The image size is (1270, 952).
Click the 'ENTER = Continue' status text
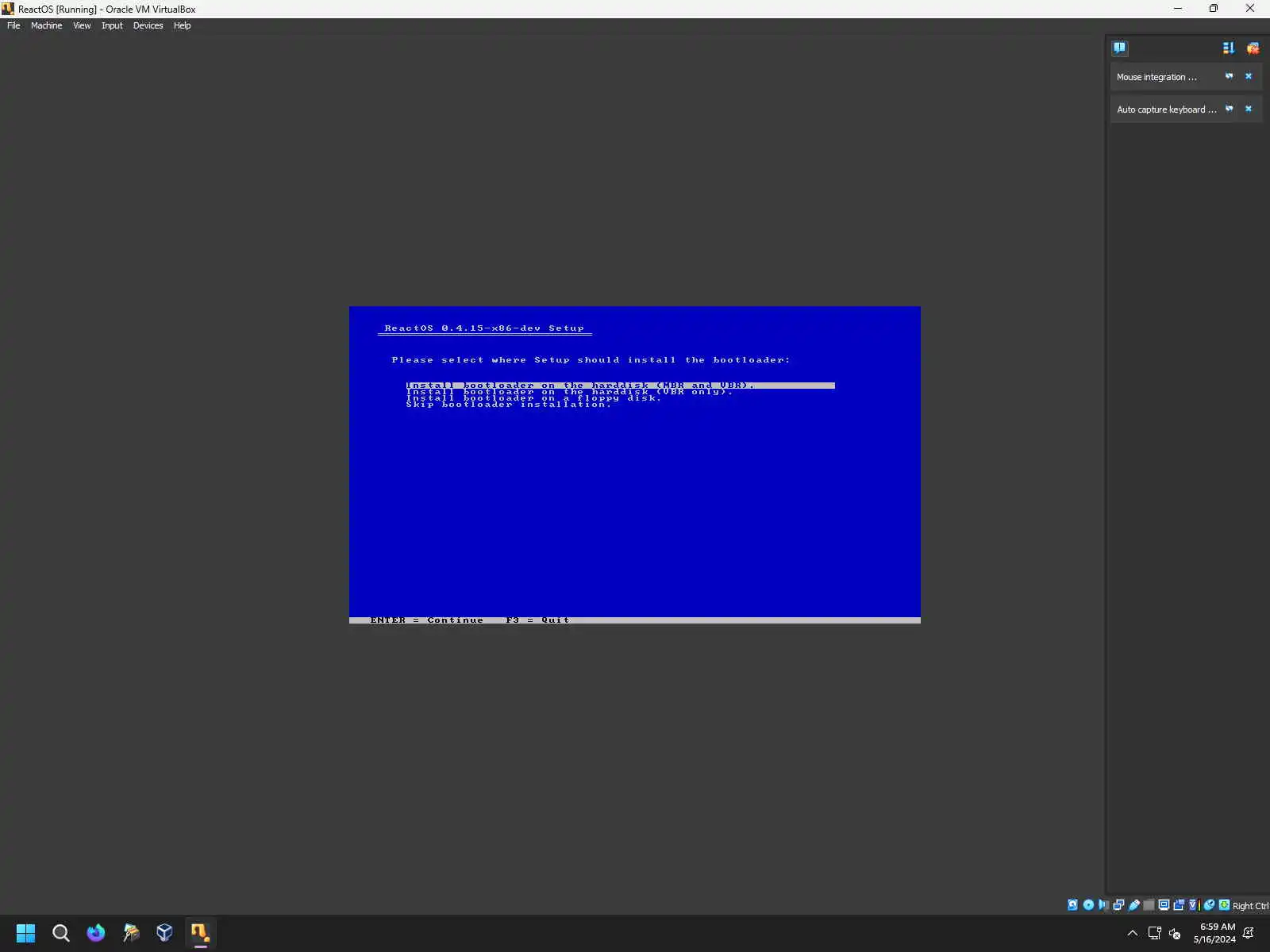point(426,620)
